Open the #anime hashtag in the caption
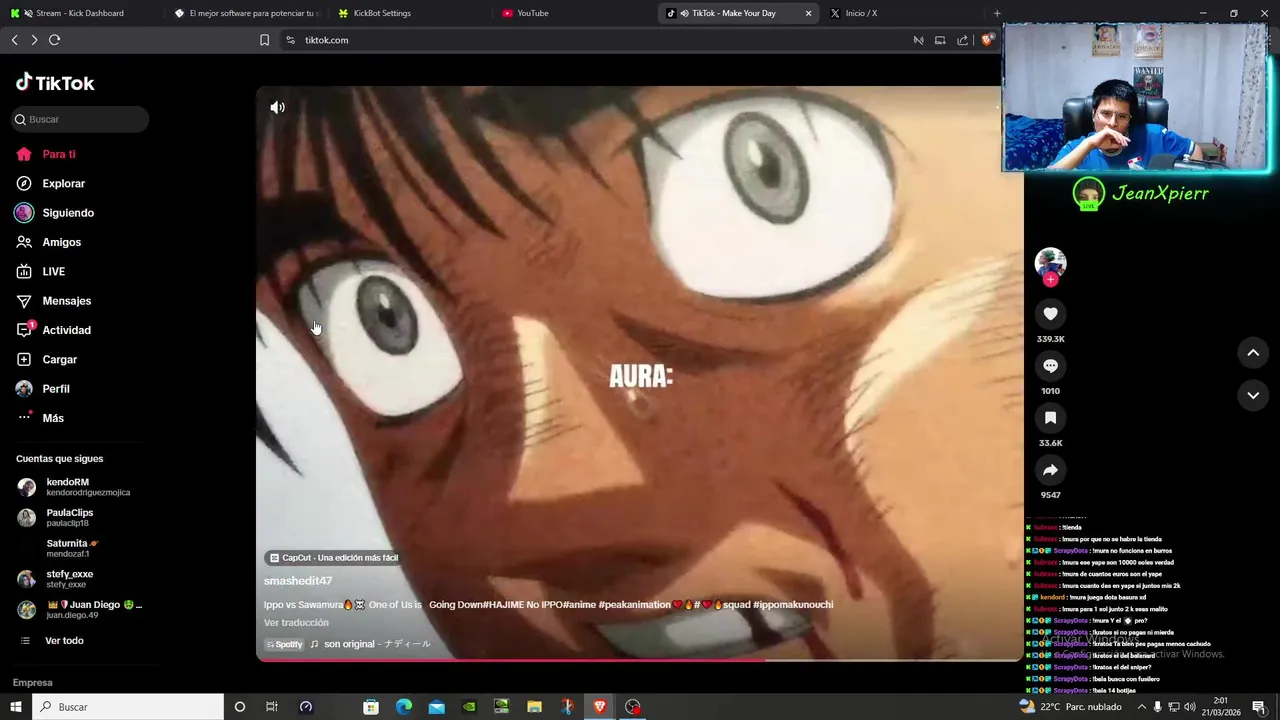The image size is (1280, 720). [577, 604]
